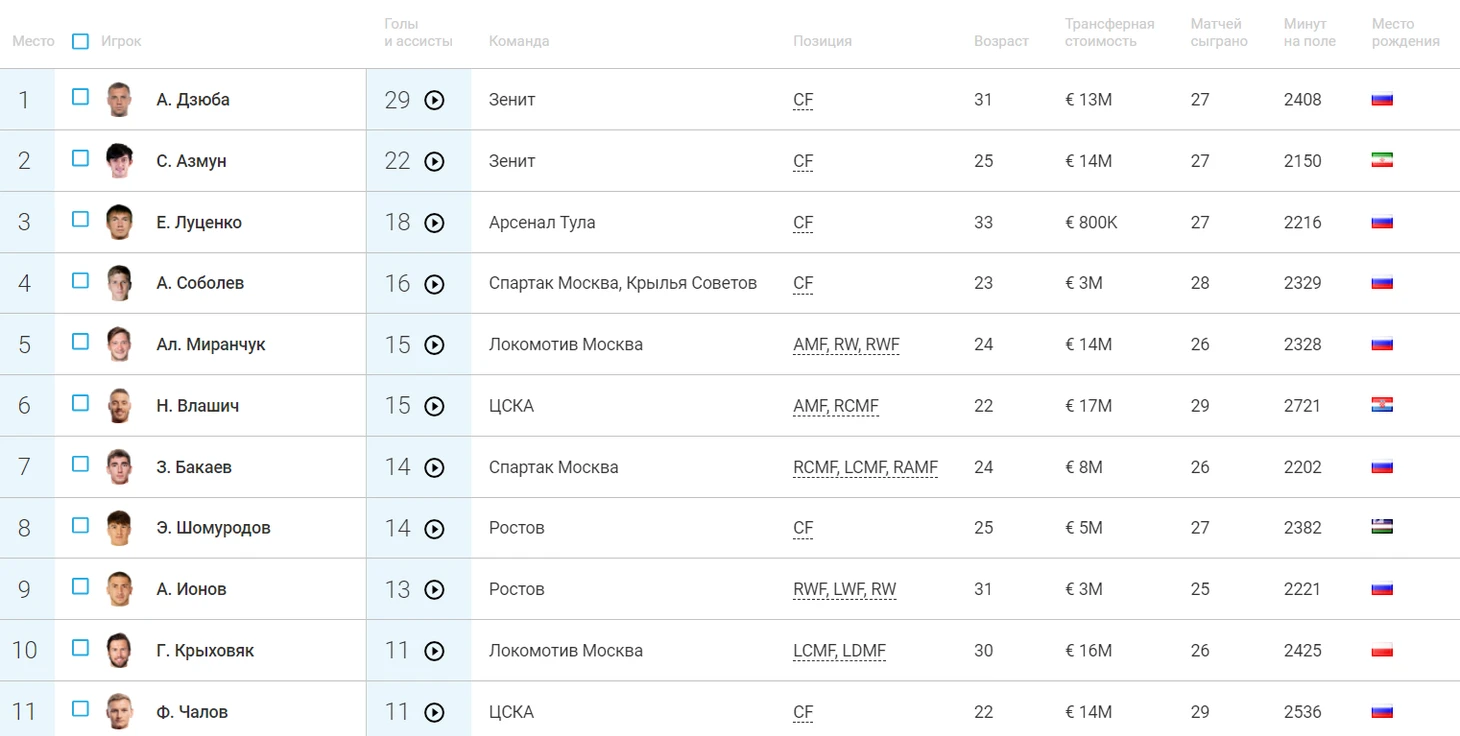
Task: Expand CF position abbreviation for Дзюба
Action: tap(803, 100)
